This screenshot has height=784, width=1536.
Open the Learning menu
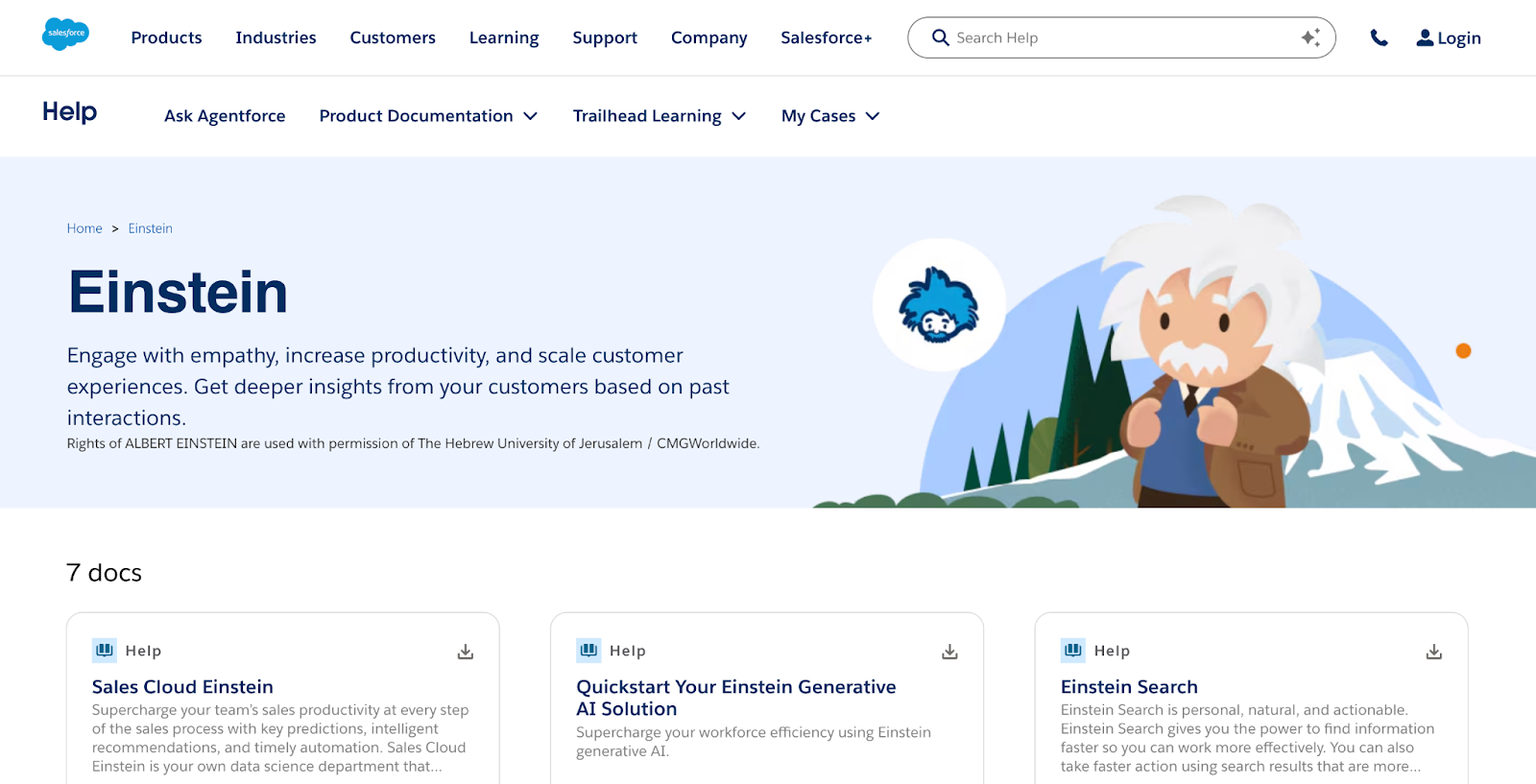pos(504,37)
